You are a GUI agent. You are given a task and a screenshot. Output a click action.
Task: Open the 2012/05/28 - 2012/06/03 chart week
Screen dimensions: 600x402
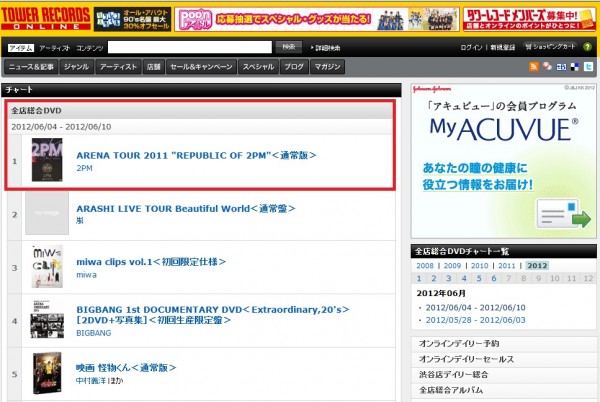pos(476,320)
